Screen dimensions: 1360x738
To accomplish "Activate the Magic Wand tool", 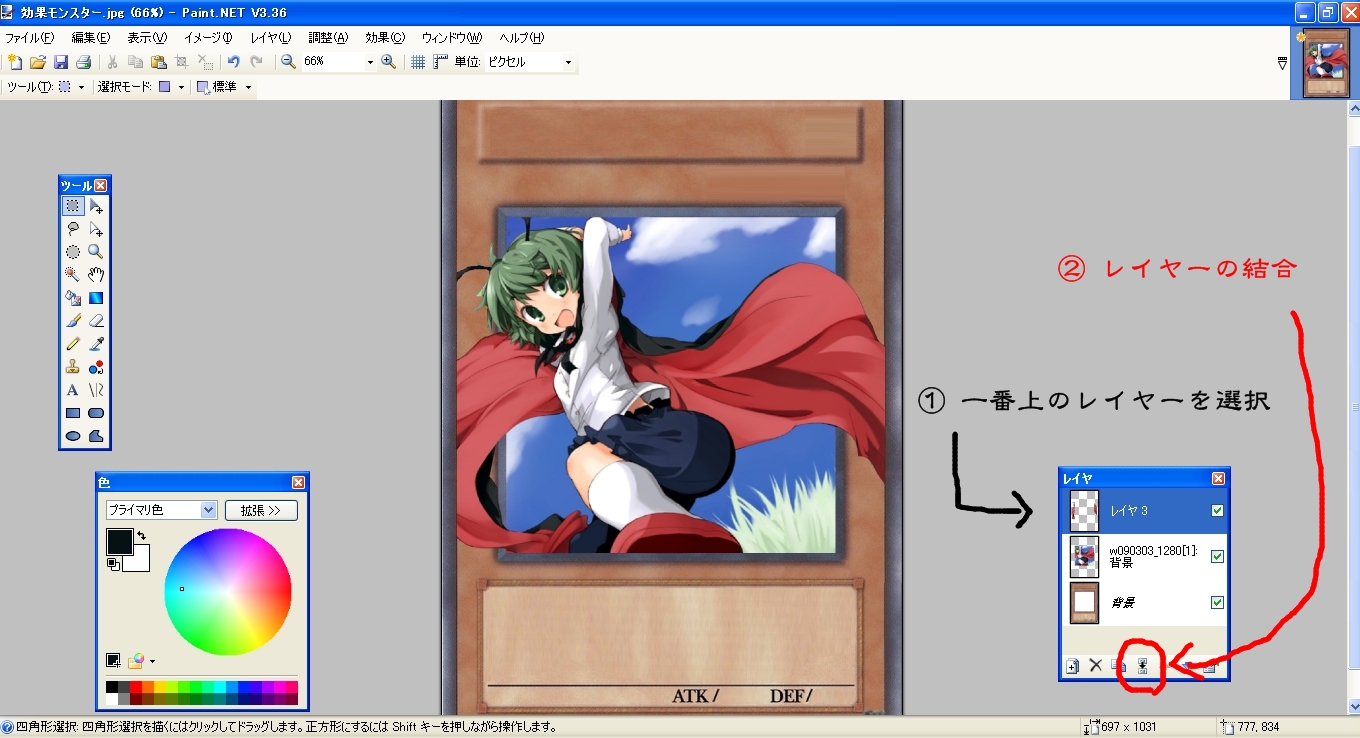I will click(73, 275).
